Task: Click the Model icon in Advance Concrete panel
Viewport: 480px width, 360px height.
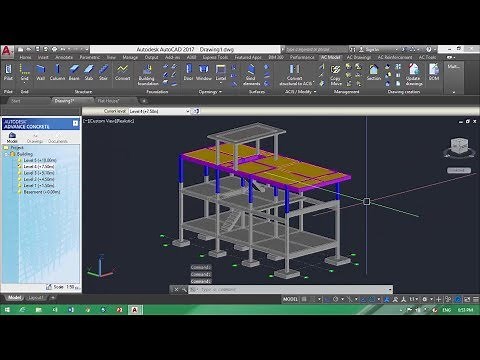Action: point(12,137)
